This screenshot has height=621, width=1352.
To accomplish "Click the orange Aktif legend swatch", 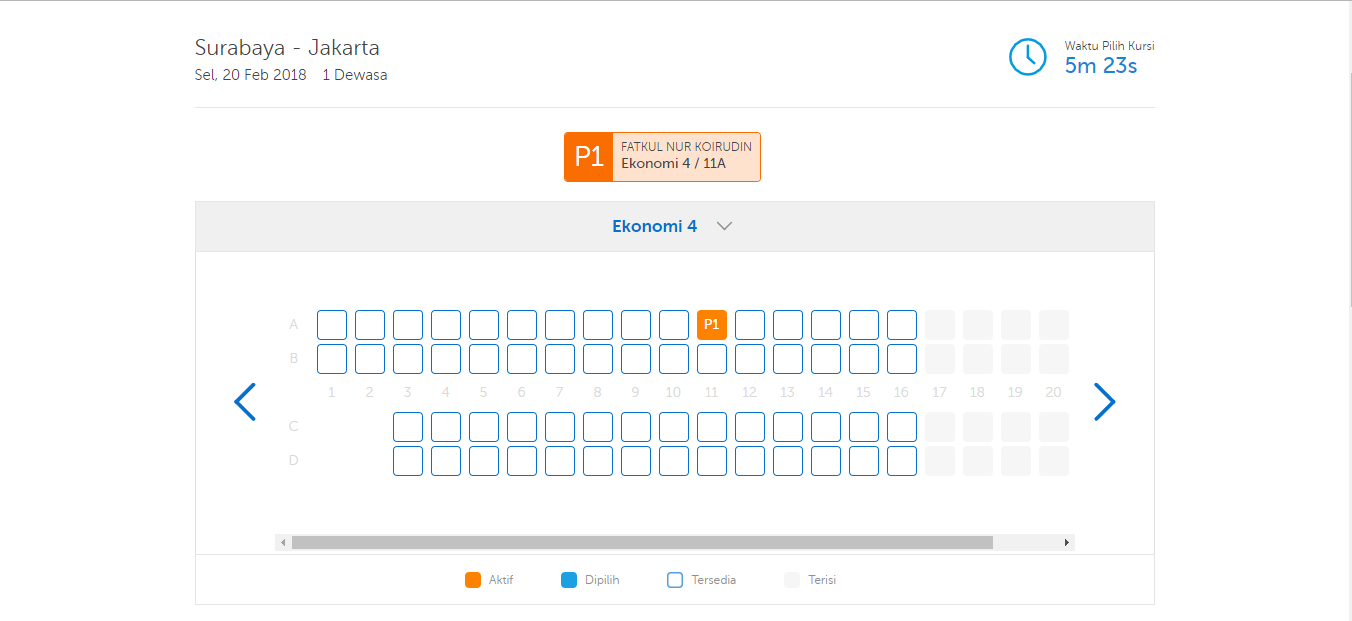I will 473,580.
